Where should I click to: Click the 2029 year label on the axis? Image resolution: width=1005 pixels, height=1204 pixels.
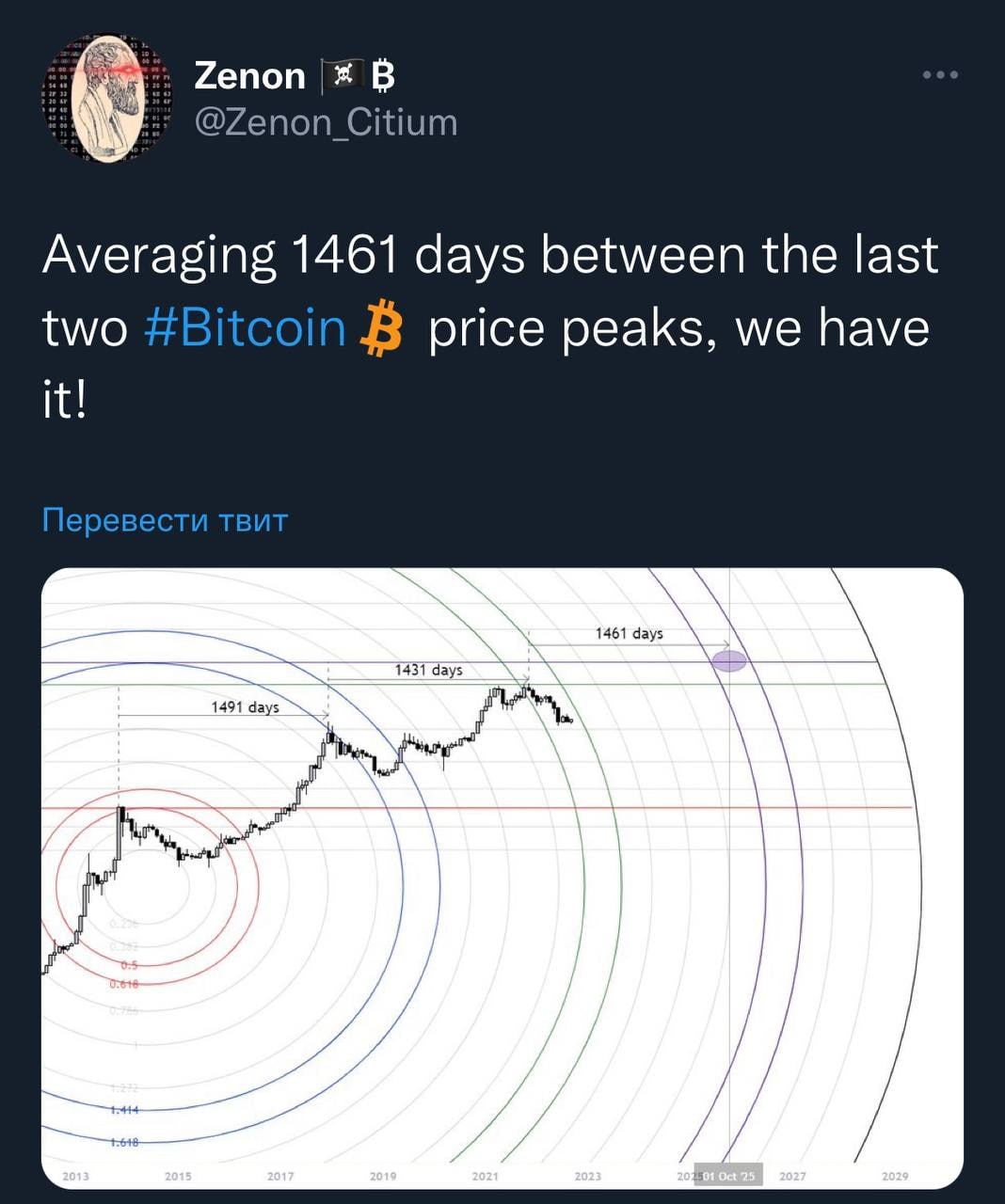pos(895,1176)
